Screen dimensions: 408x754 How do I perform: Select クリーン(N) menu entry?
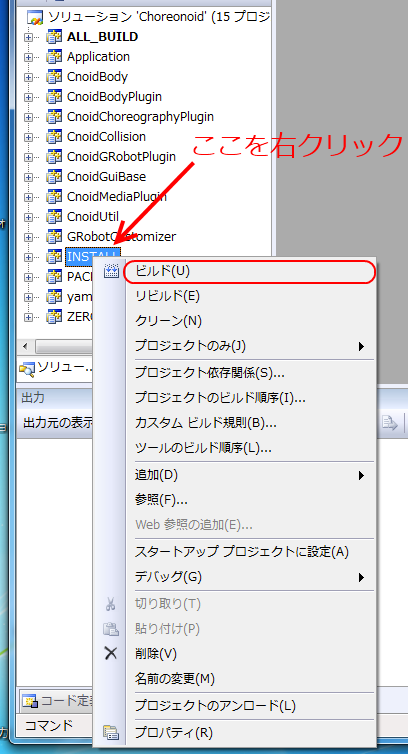click(x=168, y=321)
